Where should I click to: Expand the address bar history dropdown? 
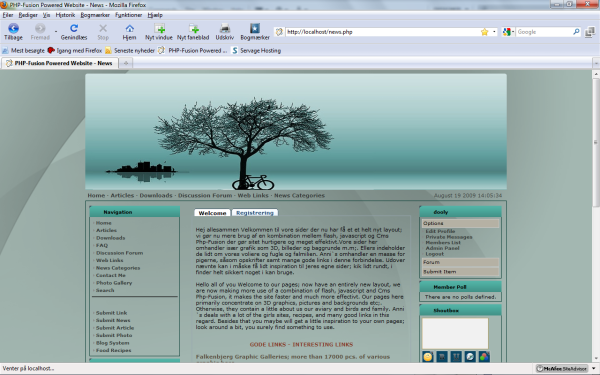point(494,32)
